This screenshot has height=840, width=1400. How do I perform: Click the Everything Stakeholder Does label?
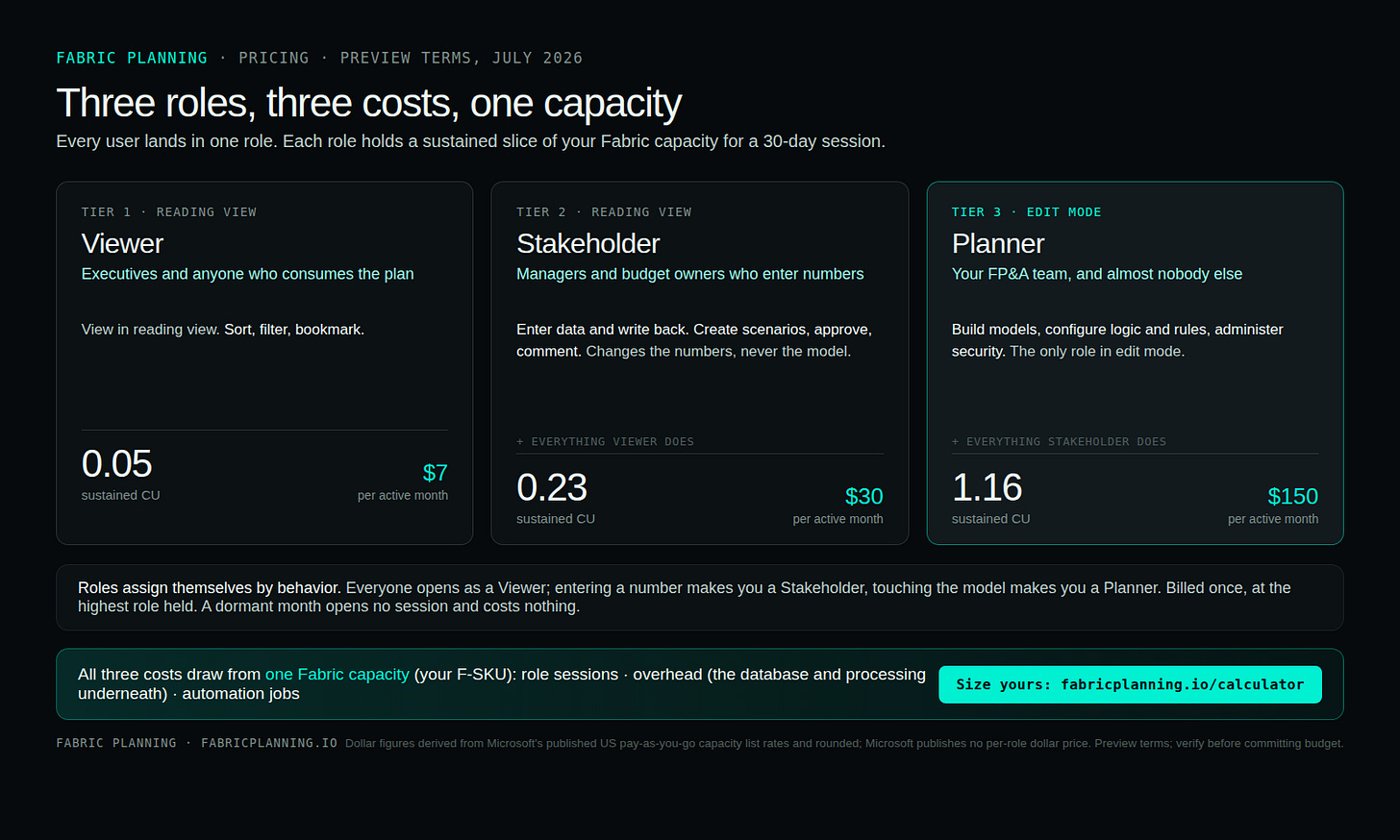[1059, 441]
